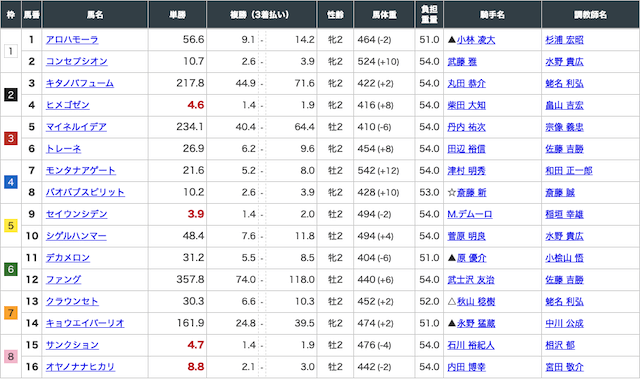Open セイウンシデン horse page
The image size is (640, 379).
[x=76, y=214]
